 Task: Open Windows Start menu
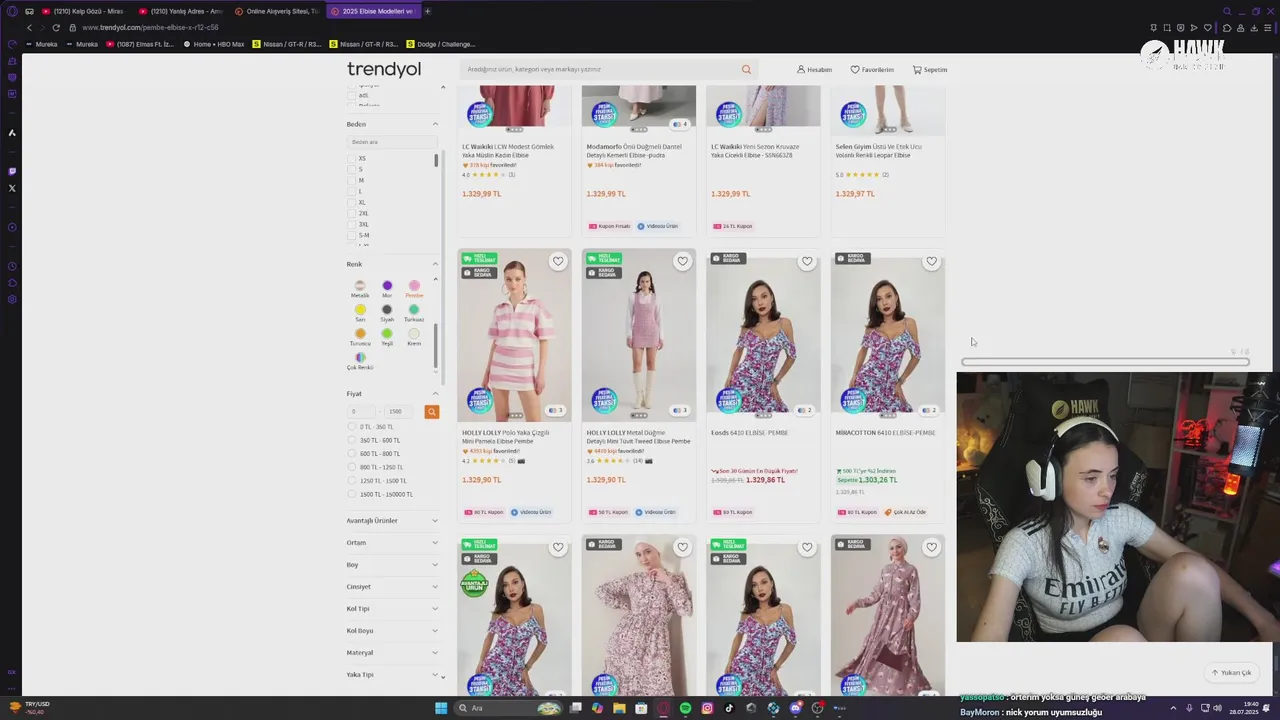coord(441,708)
